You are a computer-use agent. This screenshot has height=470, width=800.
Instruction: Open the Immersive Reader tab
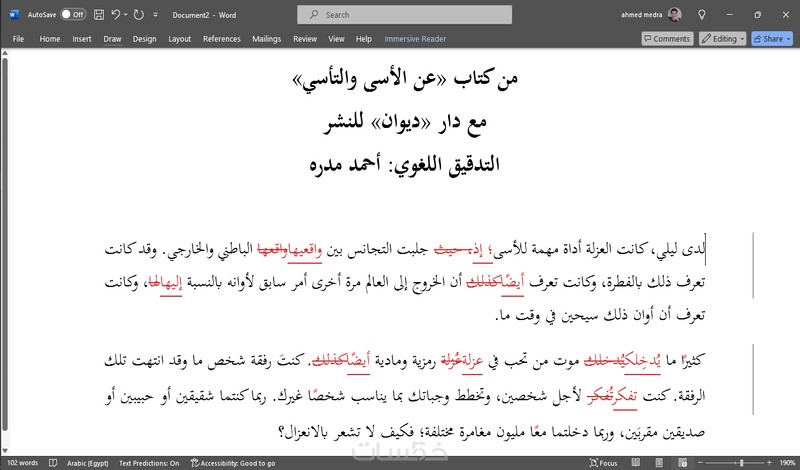(x=415, y=39)
